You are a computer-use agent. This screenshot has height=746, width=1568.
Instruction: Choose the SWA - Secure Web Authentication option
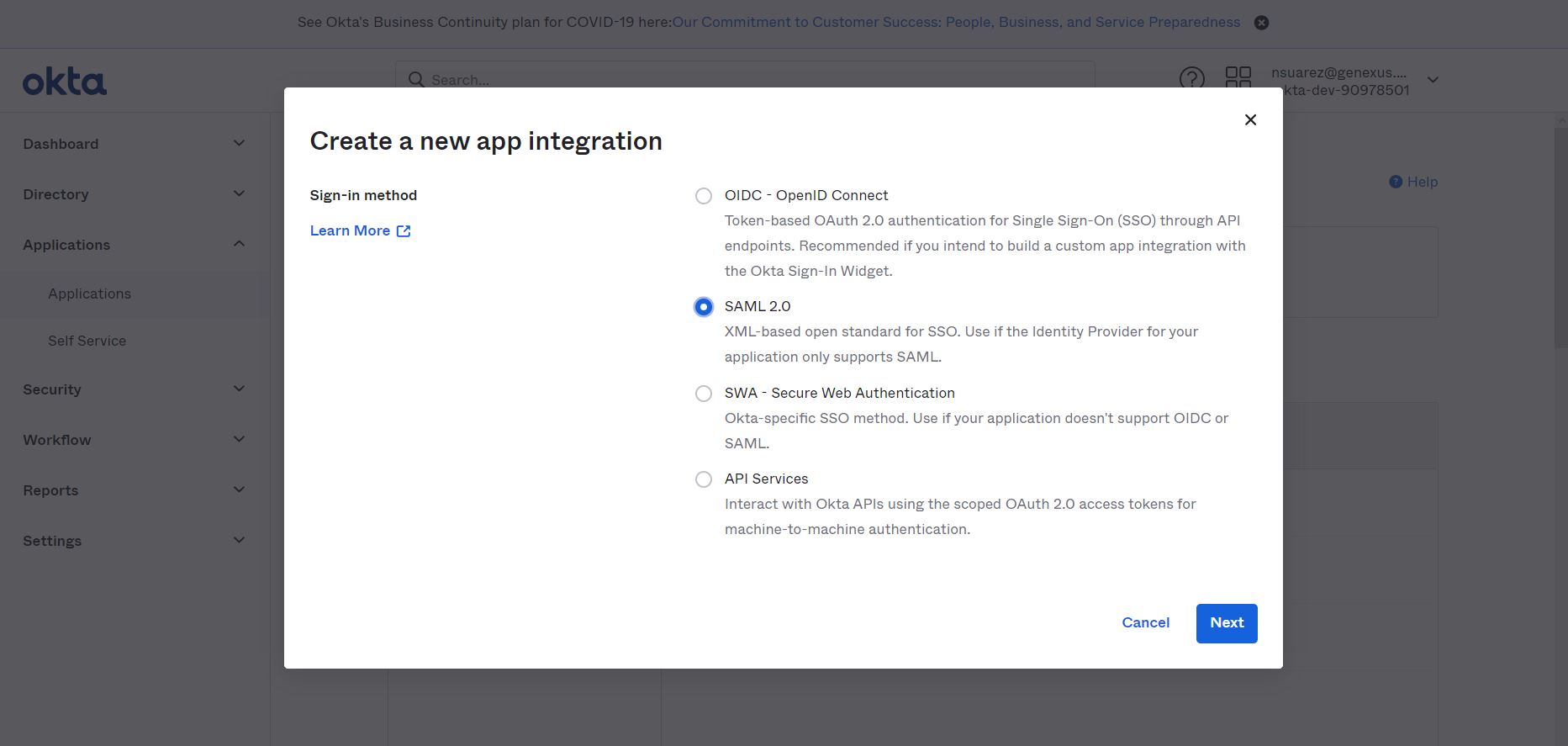(x=704, y=394)
